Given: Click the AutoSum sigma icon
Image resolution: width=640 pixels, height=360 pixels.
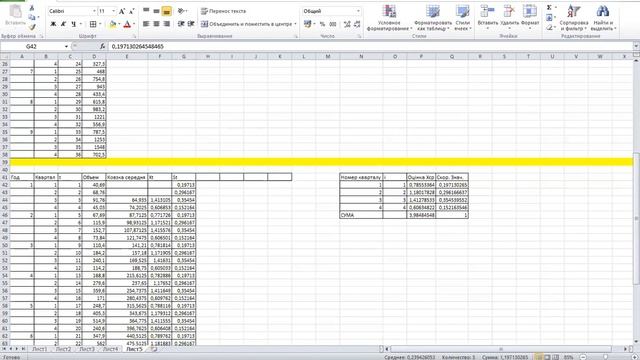Looking at the screenshot, I should click(x=549, y=8).
